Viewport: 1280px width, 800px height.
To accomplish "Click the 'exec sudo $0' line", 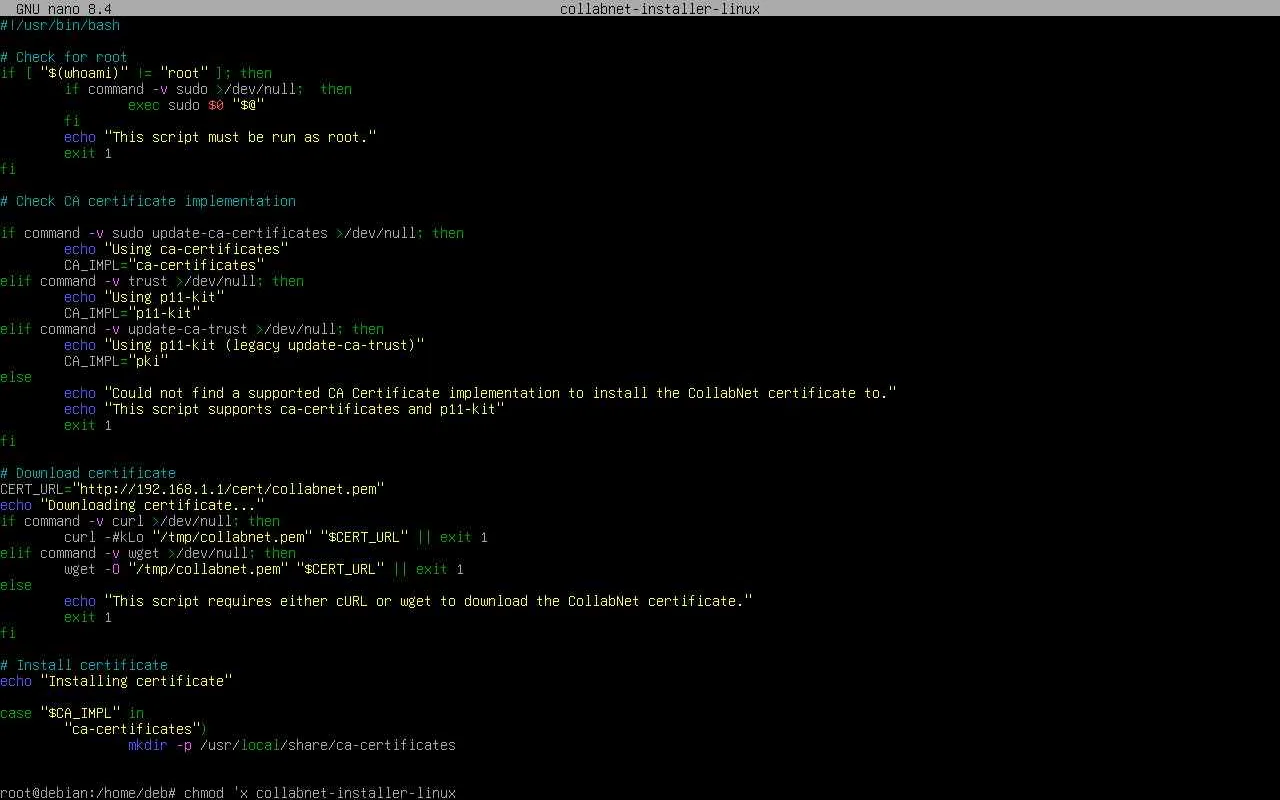I will click(x=196, y=105).
